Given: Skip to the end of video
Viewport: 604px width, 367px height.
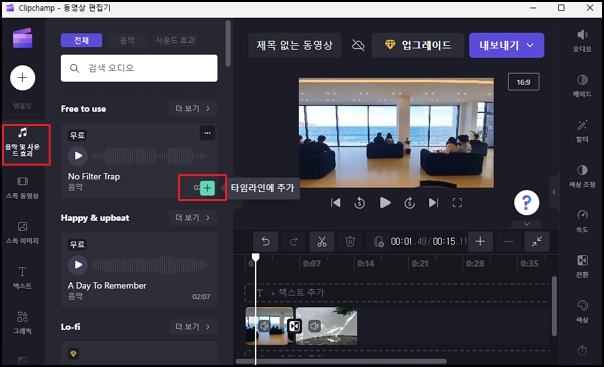Looking at the screenshot, I should [x=433, y=203].
